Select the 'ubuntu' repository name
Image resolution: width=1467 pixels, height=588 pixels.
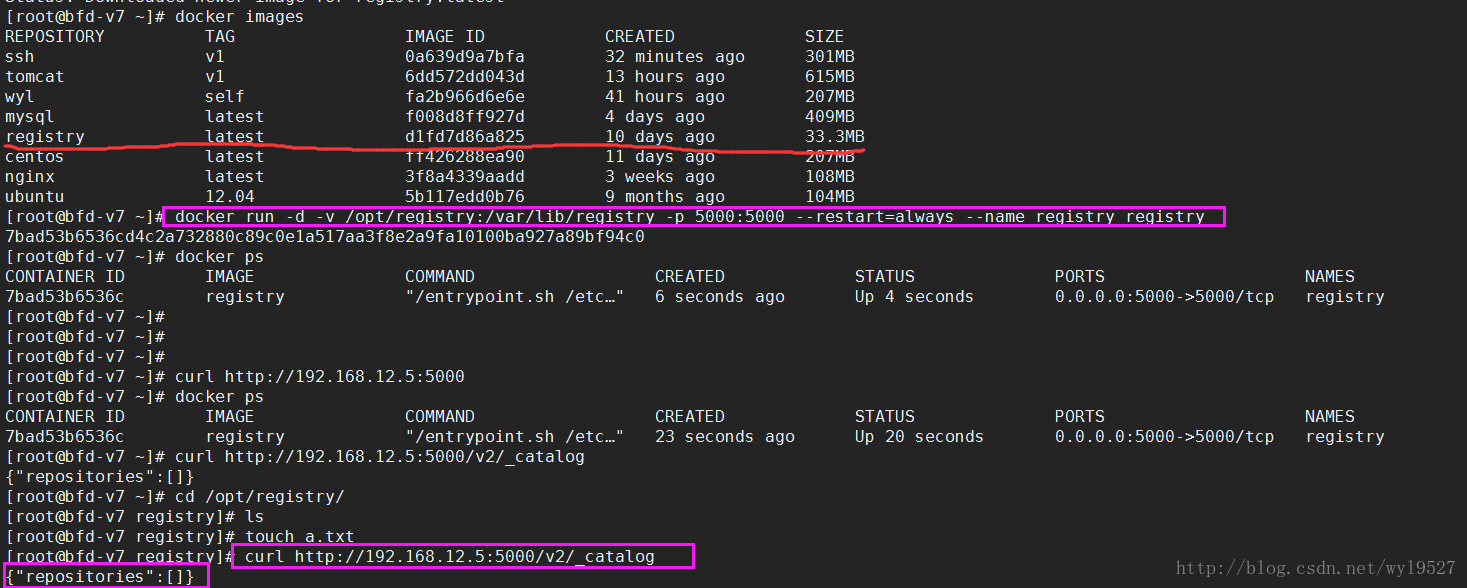pyautogui.click(x=35, y=196)
